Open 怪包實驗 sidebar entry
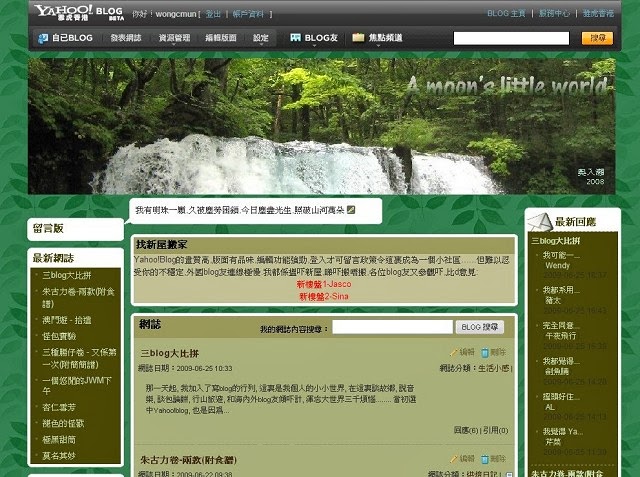 coord(59,336)
